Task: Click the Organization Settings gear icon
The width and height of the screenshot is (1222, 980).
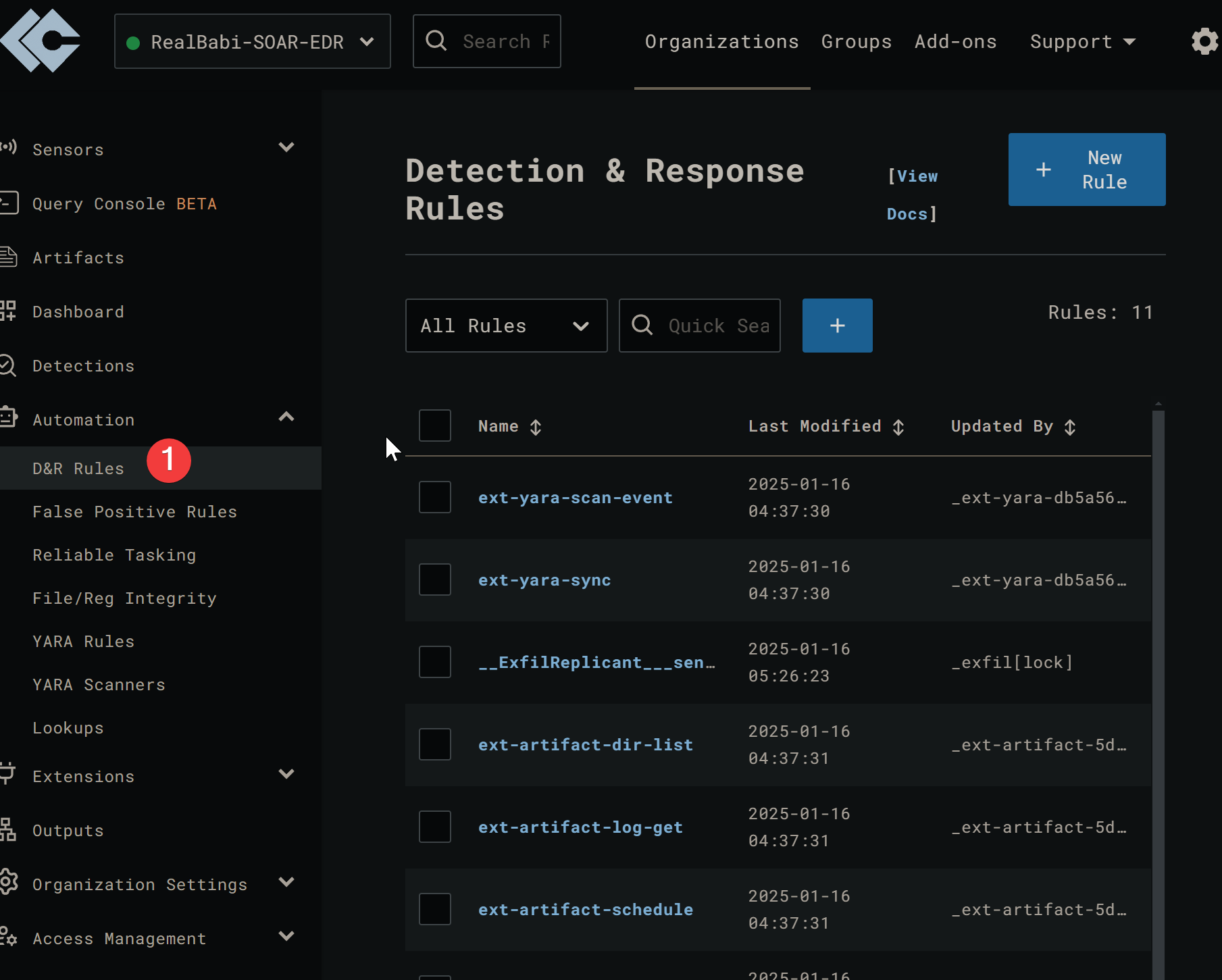Action: pos(8,882)
